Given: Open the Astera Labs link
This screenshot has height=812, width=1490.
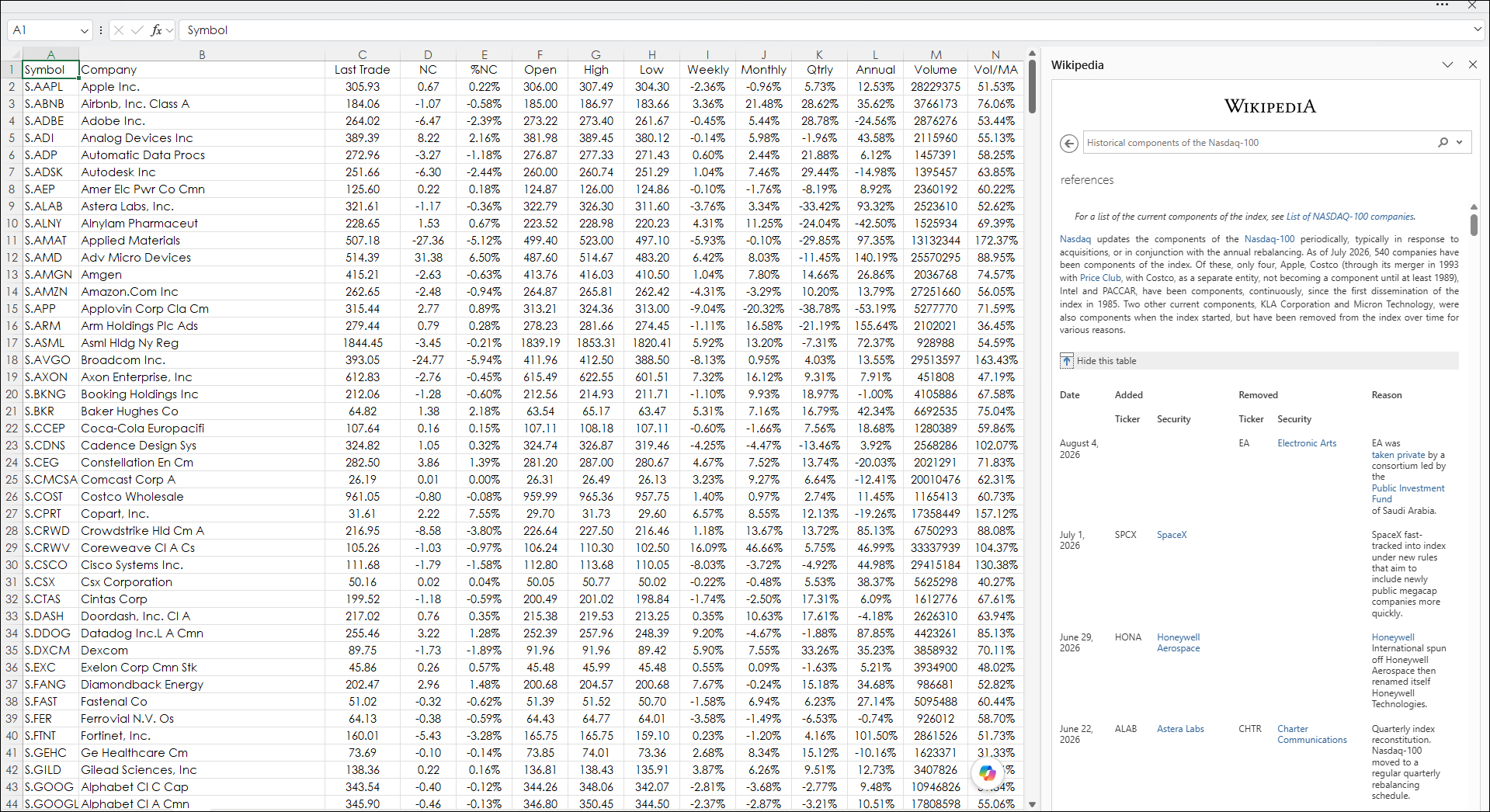Looking at the screenshot, I should (x=1180, y=729).
